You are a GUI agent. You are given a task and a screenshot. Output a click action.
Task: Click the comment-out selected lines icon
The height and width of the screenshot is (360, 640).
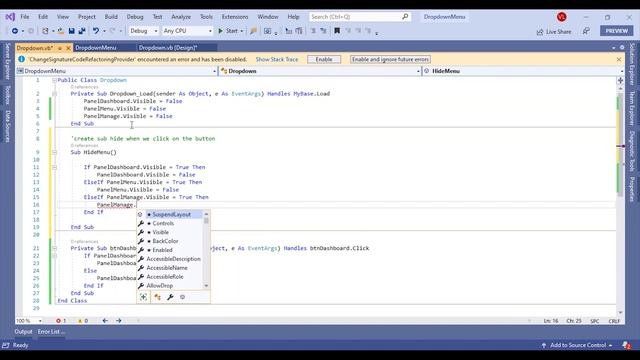[313, 31]
